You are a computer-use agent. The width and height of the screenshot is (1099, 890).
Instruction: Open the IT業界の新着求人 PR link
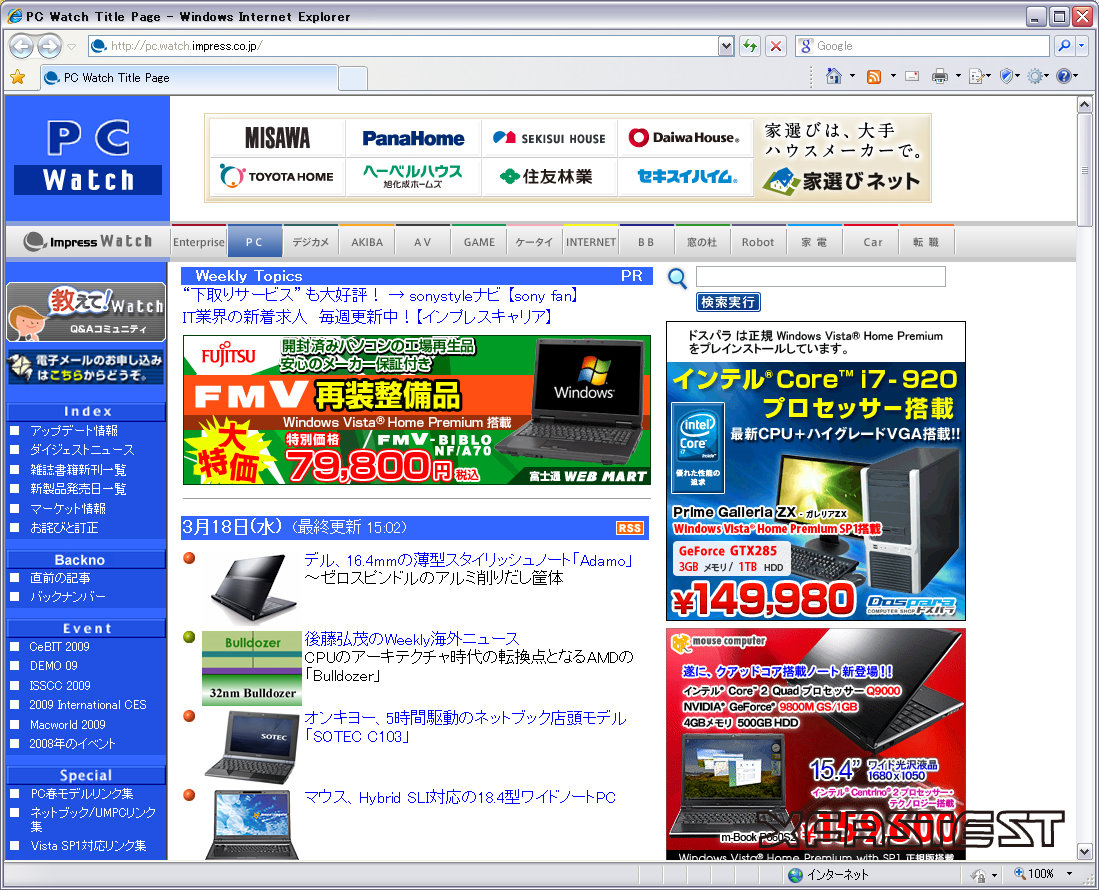pyautogui.click(x=367, y=317)
